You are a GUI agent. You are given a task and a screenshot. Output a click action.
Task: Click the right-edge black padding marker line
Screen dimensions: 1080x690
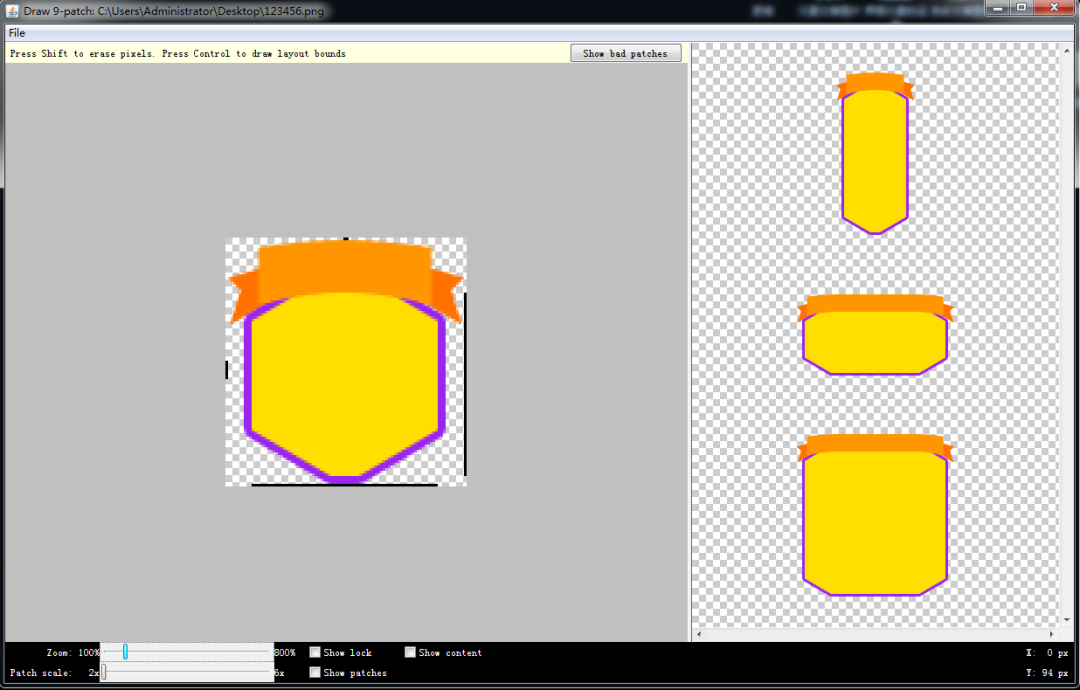click(x=465, y=384)
